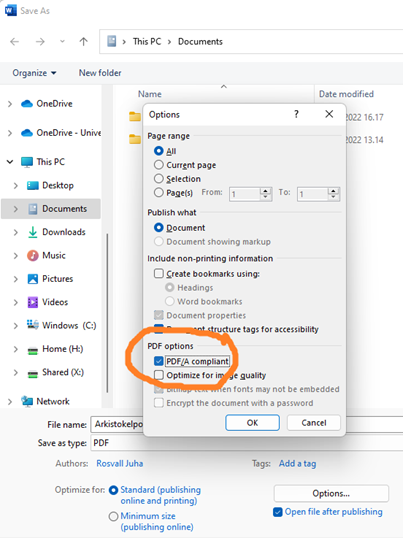Click Add a tag link
Image resolution: width=403 pixels, height=538 pixels.
pyautogui.click(x=297, y=464)
